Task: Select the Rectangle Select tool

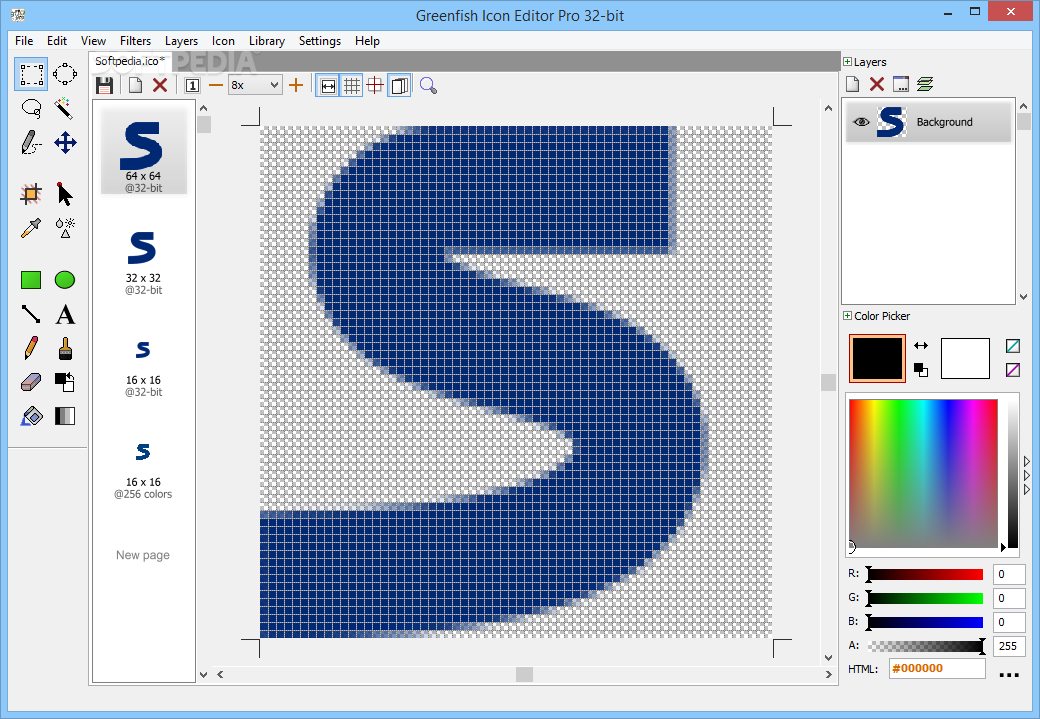Action: pos(30,73)
